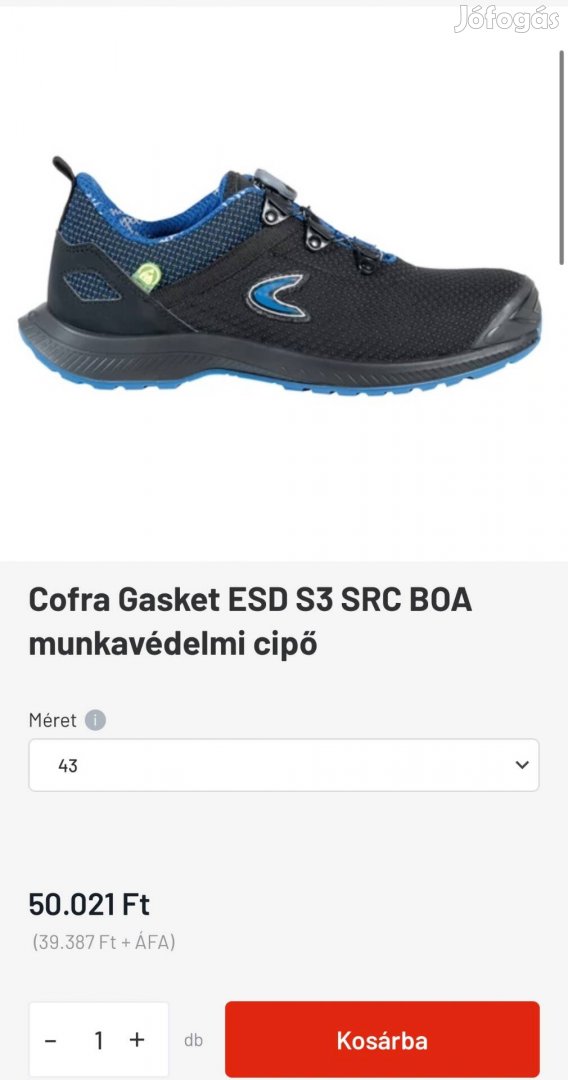
Task: Decrease quantity with minus button
Action: (x=50, y=1040)
